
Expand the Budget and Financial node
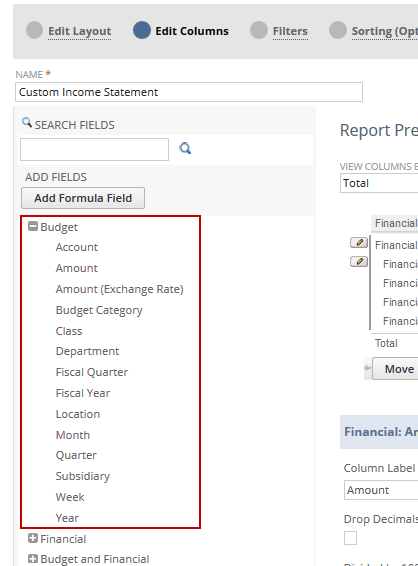[x=33, y=558]
